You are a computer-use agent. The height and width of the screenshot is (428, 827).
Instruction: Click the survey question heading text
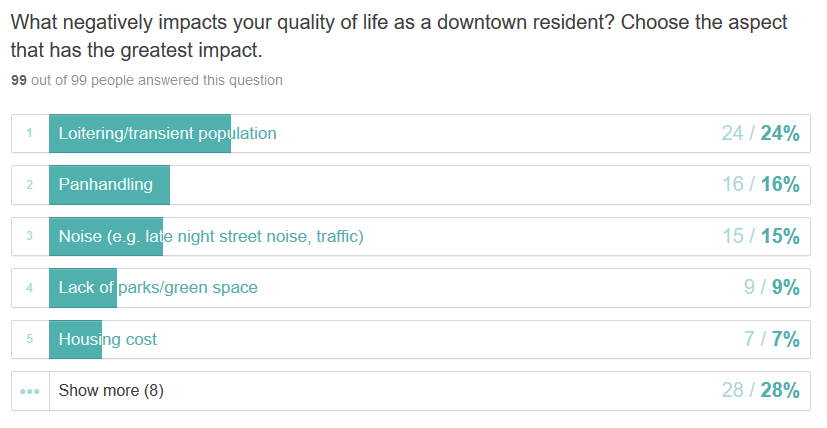point(399,36)
